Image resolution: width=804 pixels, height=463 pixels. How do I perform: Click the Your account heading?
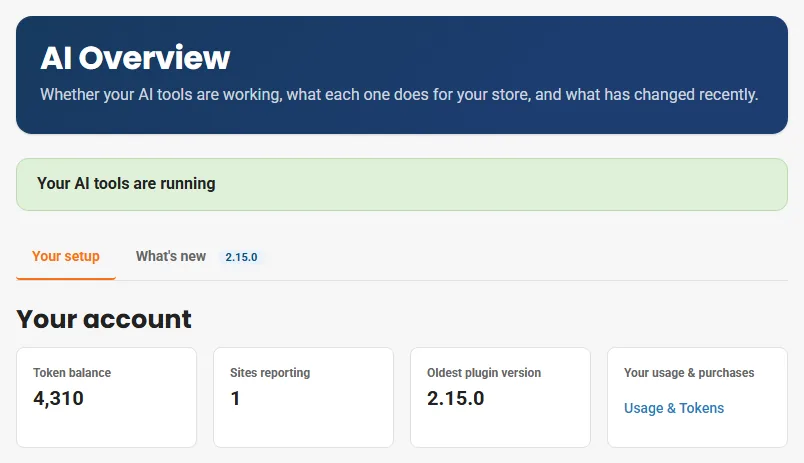tap(104, 319)
